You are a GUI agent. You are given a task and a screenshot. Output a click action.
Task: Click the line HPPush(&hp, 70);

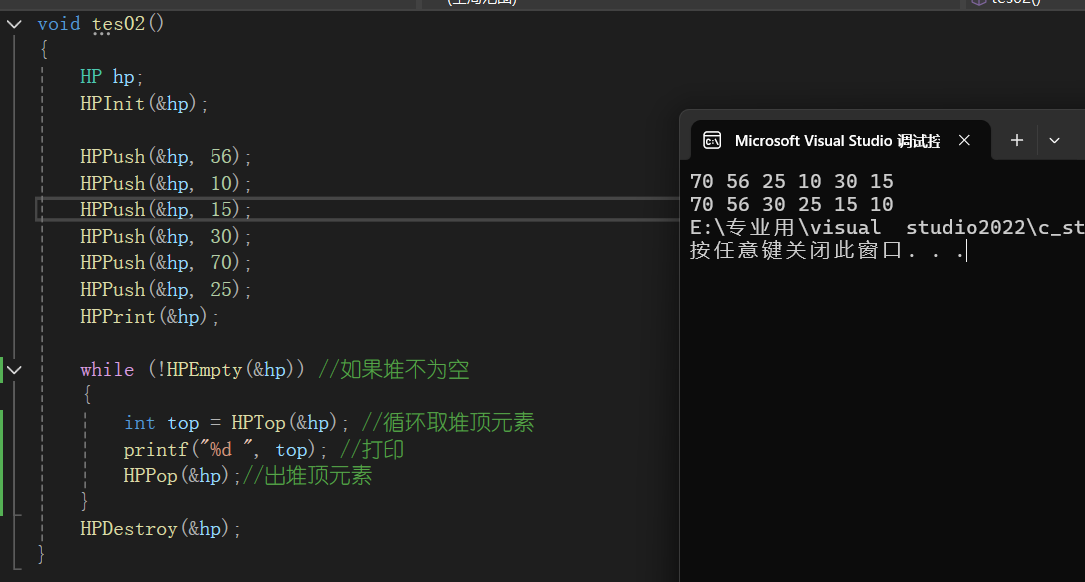pyautogui.click(x=165, y=263)
